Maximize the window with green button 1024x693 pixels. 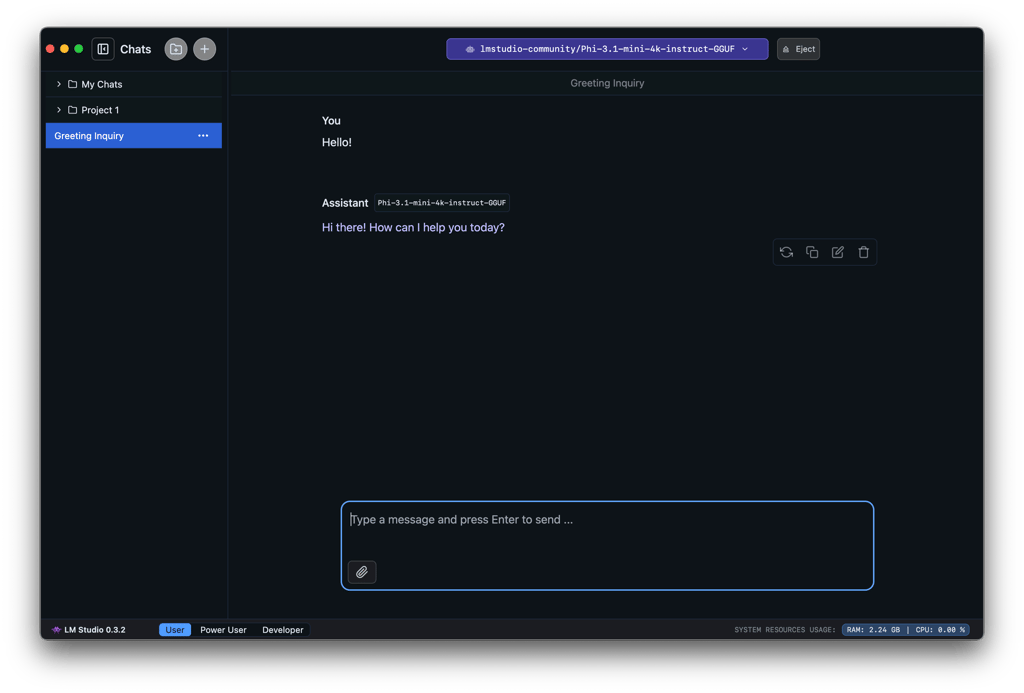(79, 49)
